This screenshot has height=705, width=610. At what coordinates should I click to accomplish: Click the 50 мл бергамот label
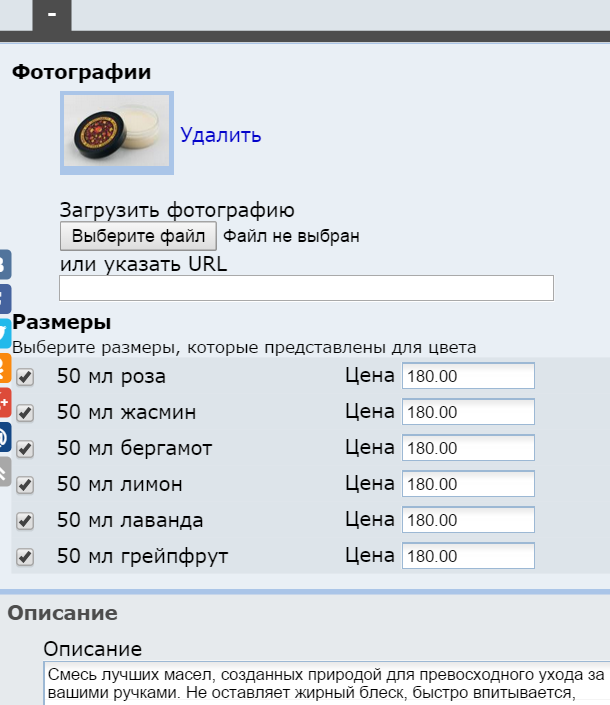[x=134, y=448]
